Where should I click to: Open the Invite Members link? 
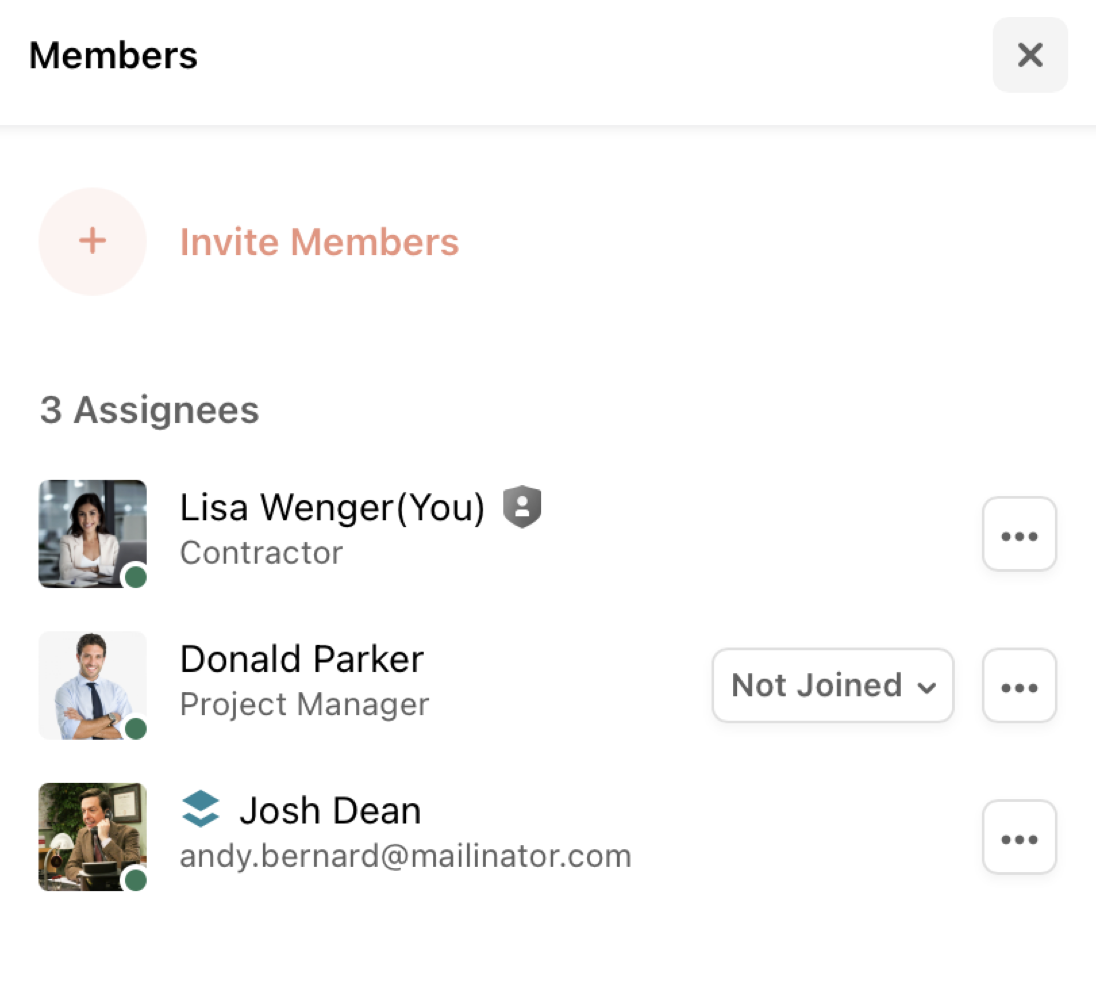(319, 243)
